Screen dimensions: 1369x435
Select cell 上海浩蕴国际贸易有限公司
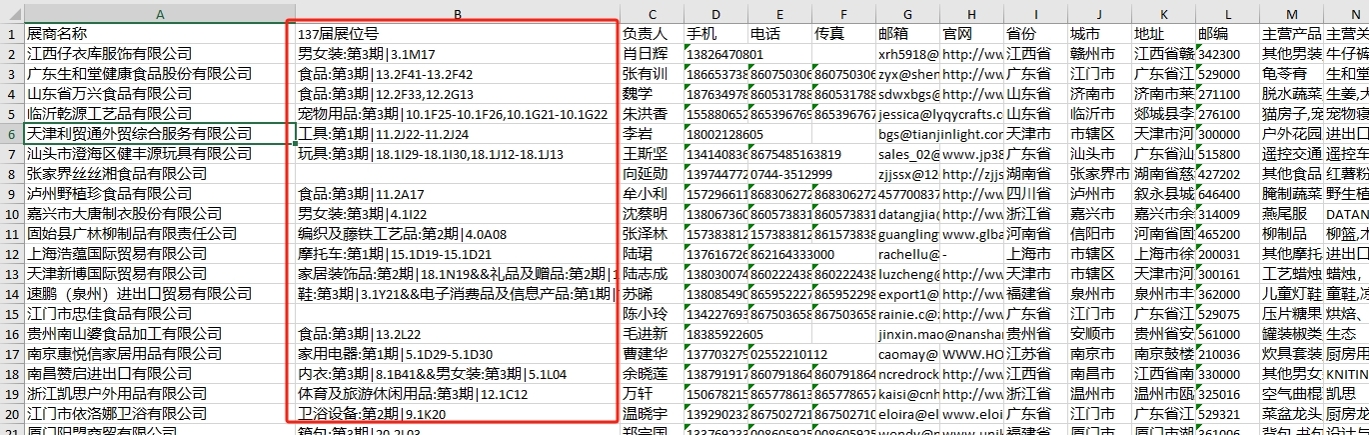click(x=159, y=253)
